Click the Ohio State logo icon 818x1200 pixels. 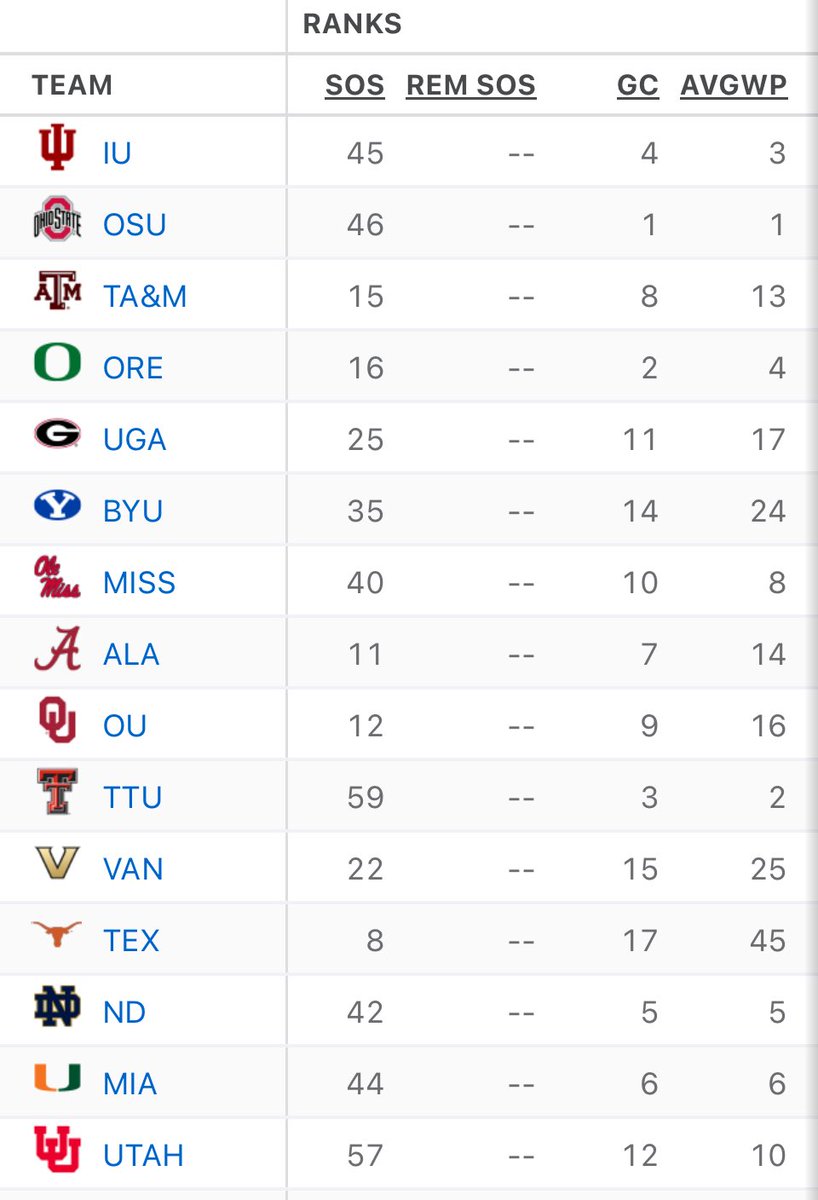click(57, 222)
